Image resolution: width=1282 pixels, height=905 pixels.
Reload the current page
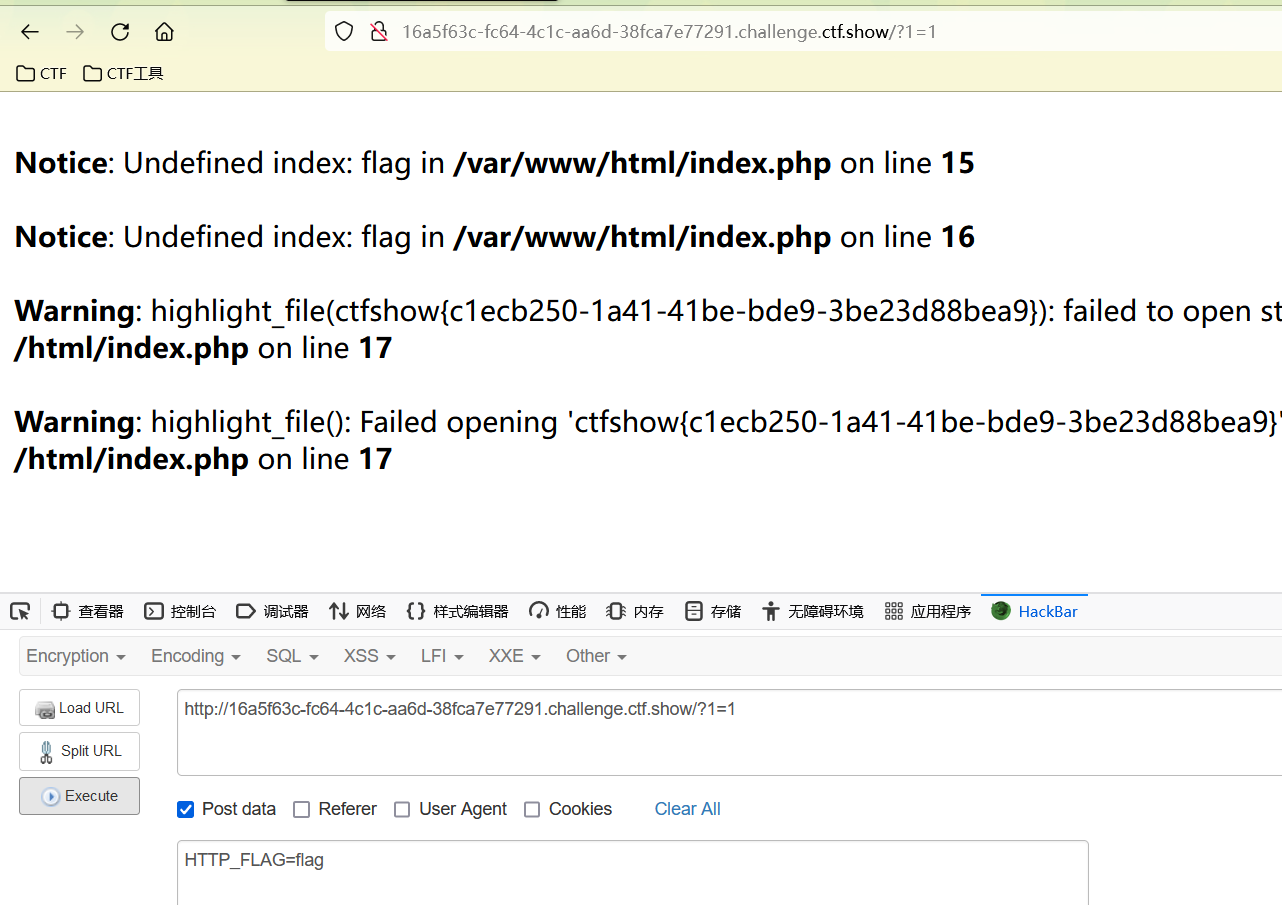point(119,31)
